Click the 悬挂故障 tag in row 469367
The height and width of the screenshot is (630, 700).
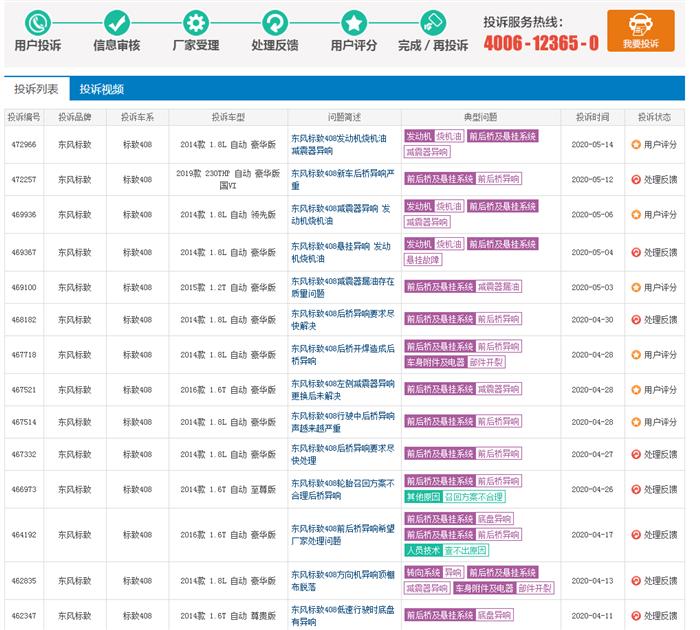(423, 260)
